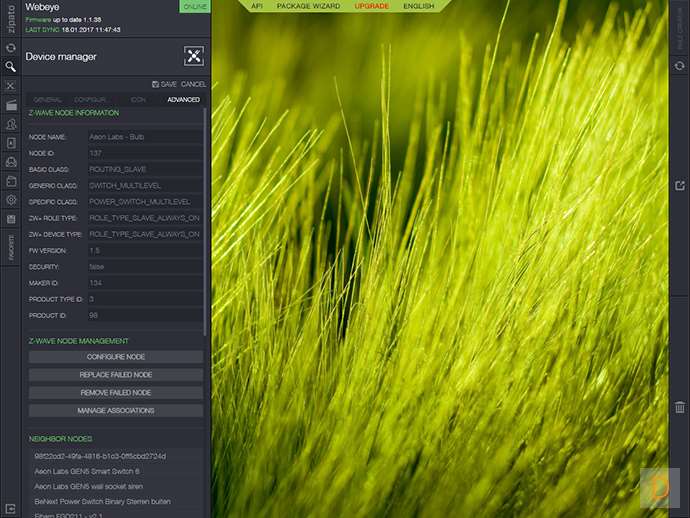690x518 pixels.
Task: Open the English language selector
Action: 418,6
